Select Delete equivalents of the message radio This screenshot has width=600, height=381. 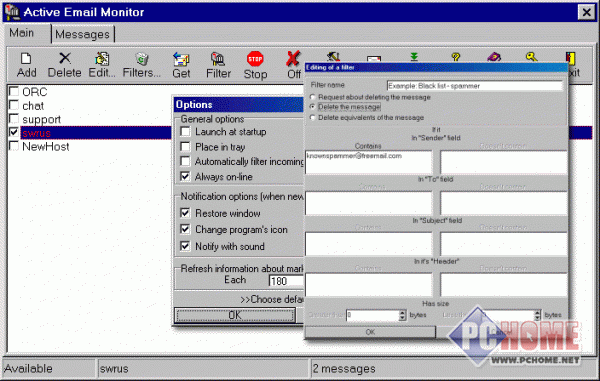coord(313,117)
